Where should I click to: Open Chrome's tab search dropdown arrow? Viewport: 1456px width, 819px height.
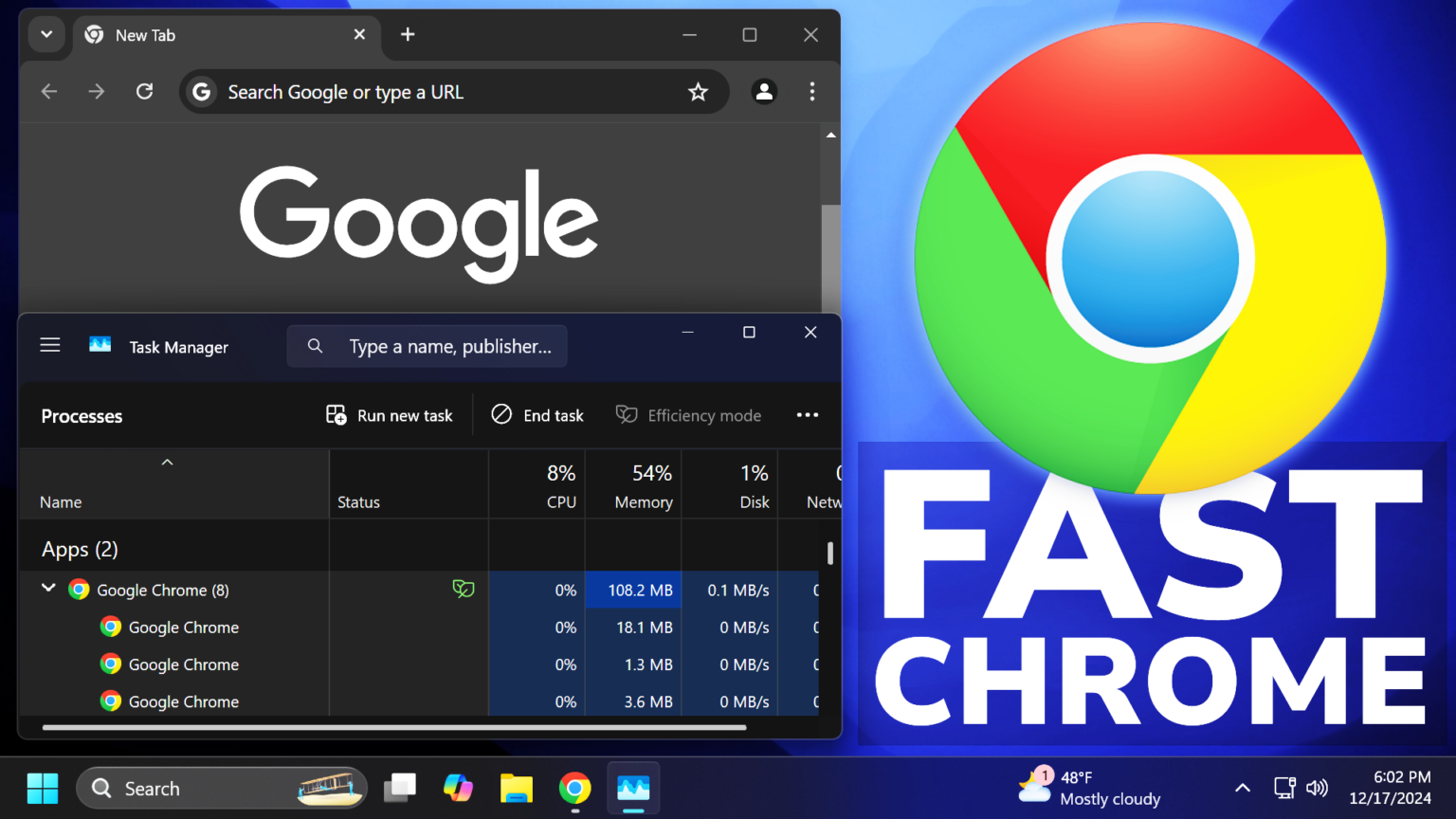46,34
